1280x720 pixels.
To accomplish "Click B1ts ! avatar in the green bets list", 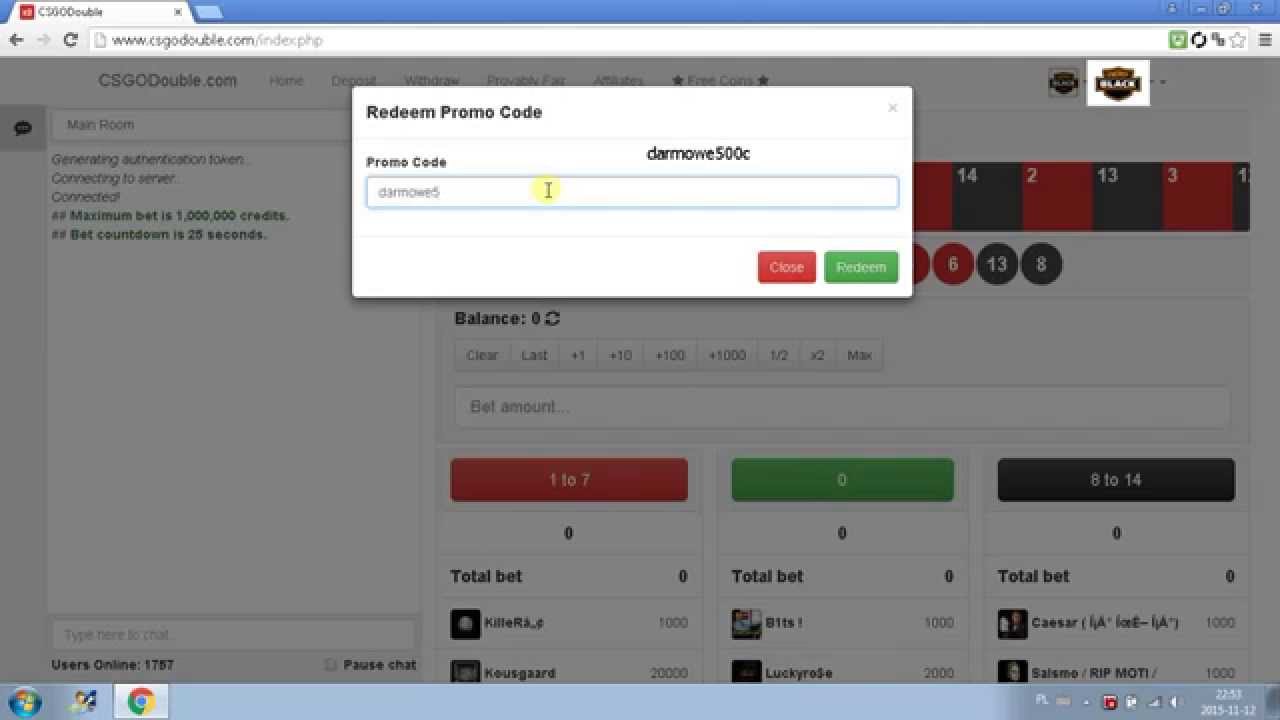I will (746, 623).
